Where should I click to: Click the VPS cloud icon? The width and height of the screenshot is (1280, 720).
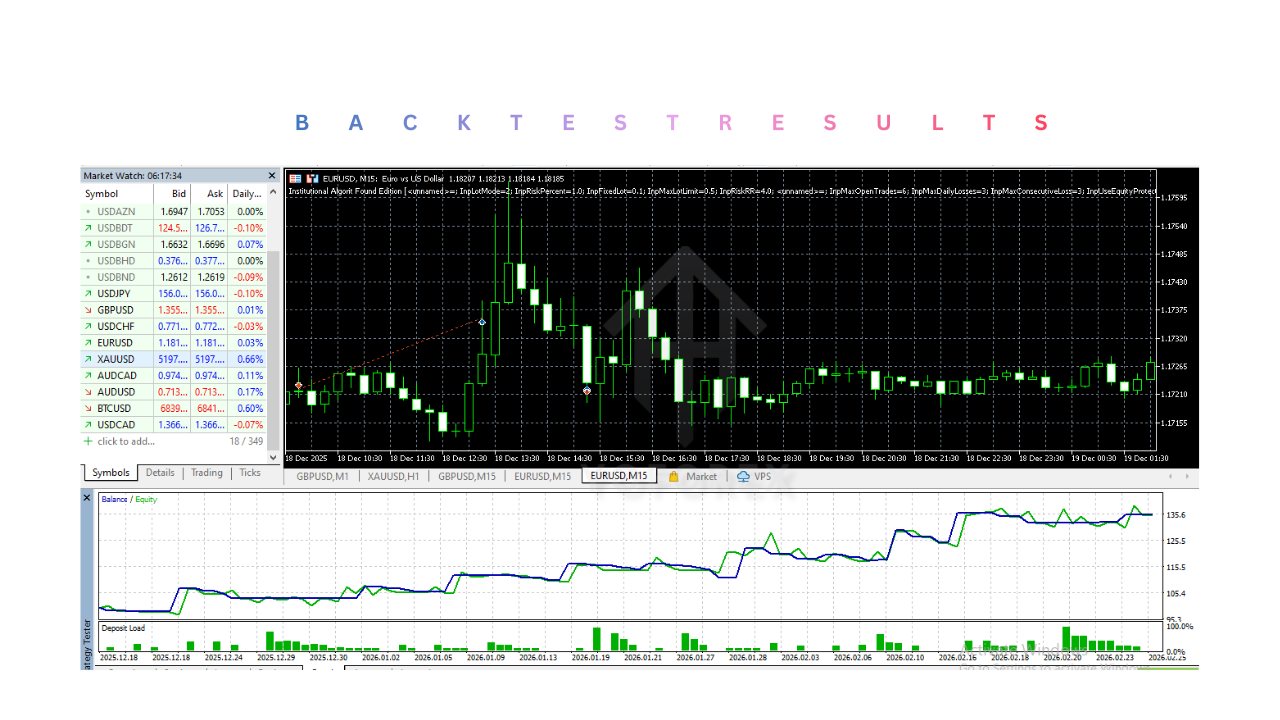741,477
